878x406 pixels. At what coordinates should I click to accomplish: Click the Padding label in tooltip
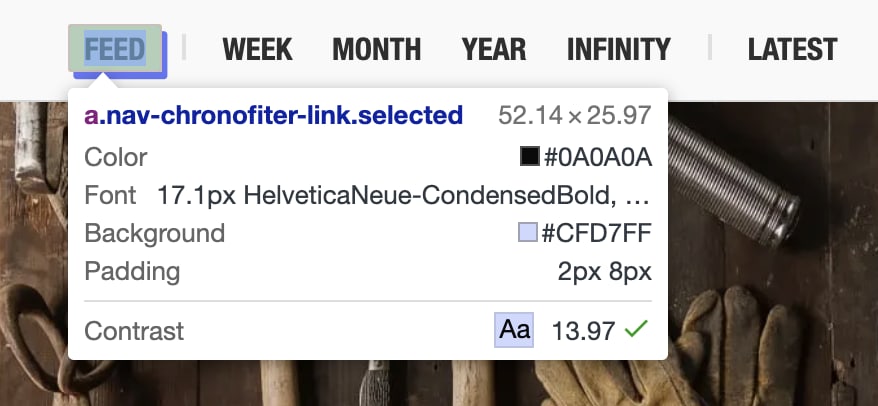[132, 272]
